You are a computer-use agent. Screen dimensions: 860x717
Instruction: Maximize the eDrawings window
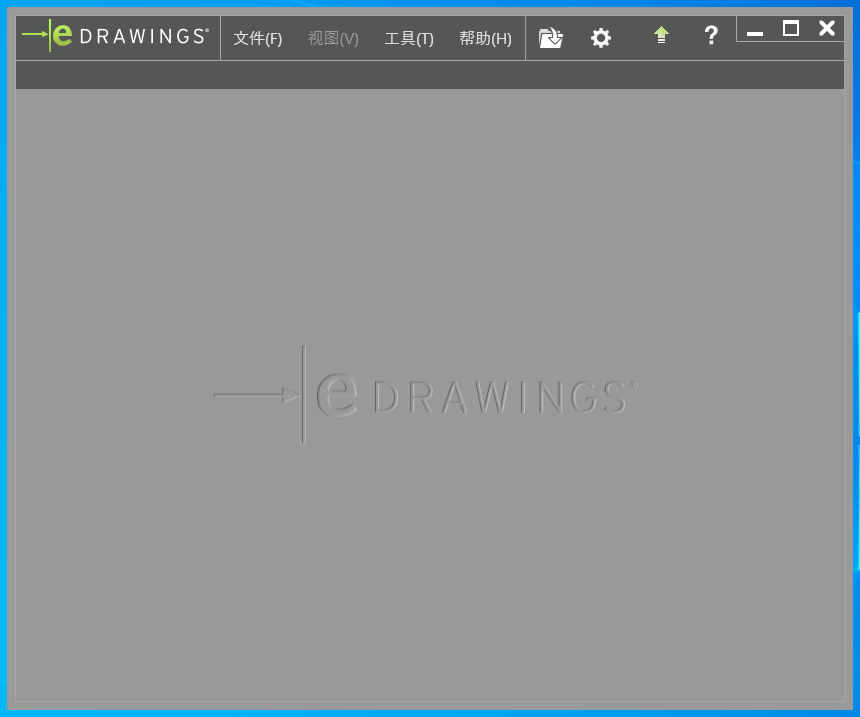pyautogui.click(x=790, y=29)
